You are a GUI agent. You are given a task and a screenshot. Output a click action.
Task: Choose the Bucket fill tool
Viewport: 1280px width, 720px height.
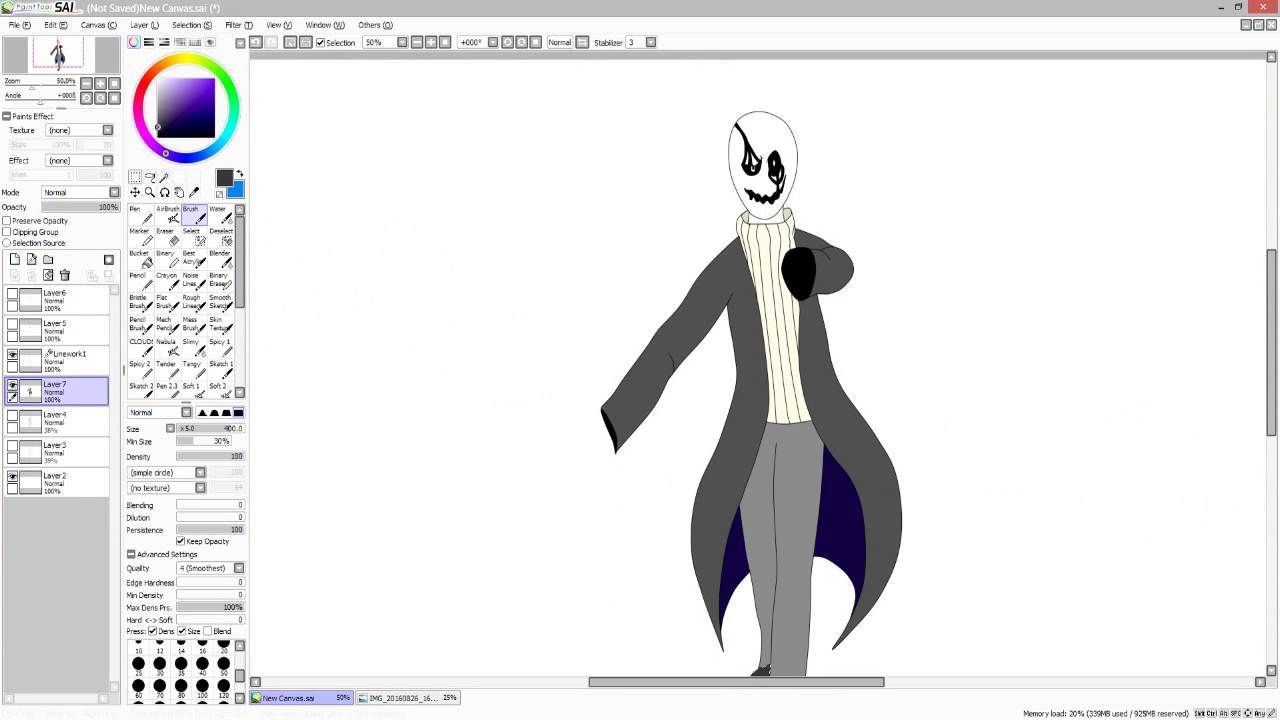pyautogui.click(x=140, y=259)
